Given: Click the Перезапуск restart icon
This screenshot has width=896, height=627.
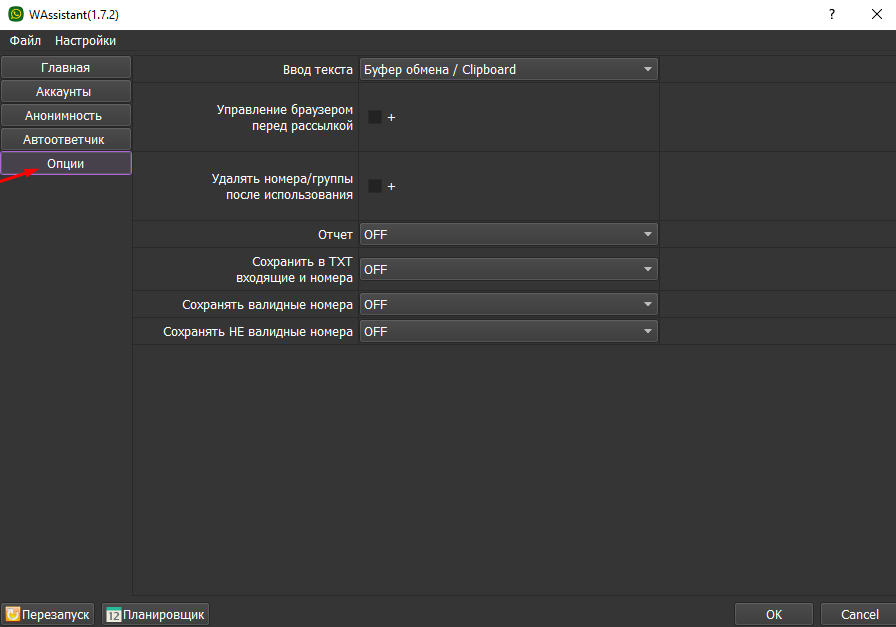Looking at the screenshot, I should [x=13, y=615].
